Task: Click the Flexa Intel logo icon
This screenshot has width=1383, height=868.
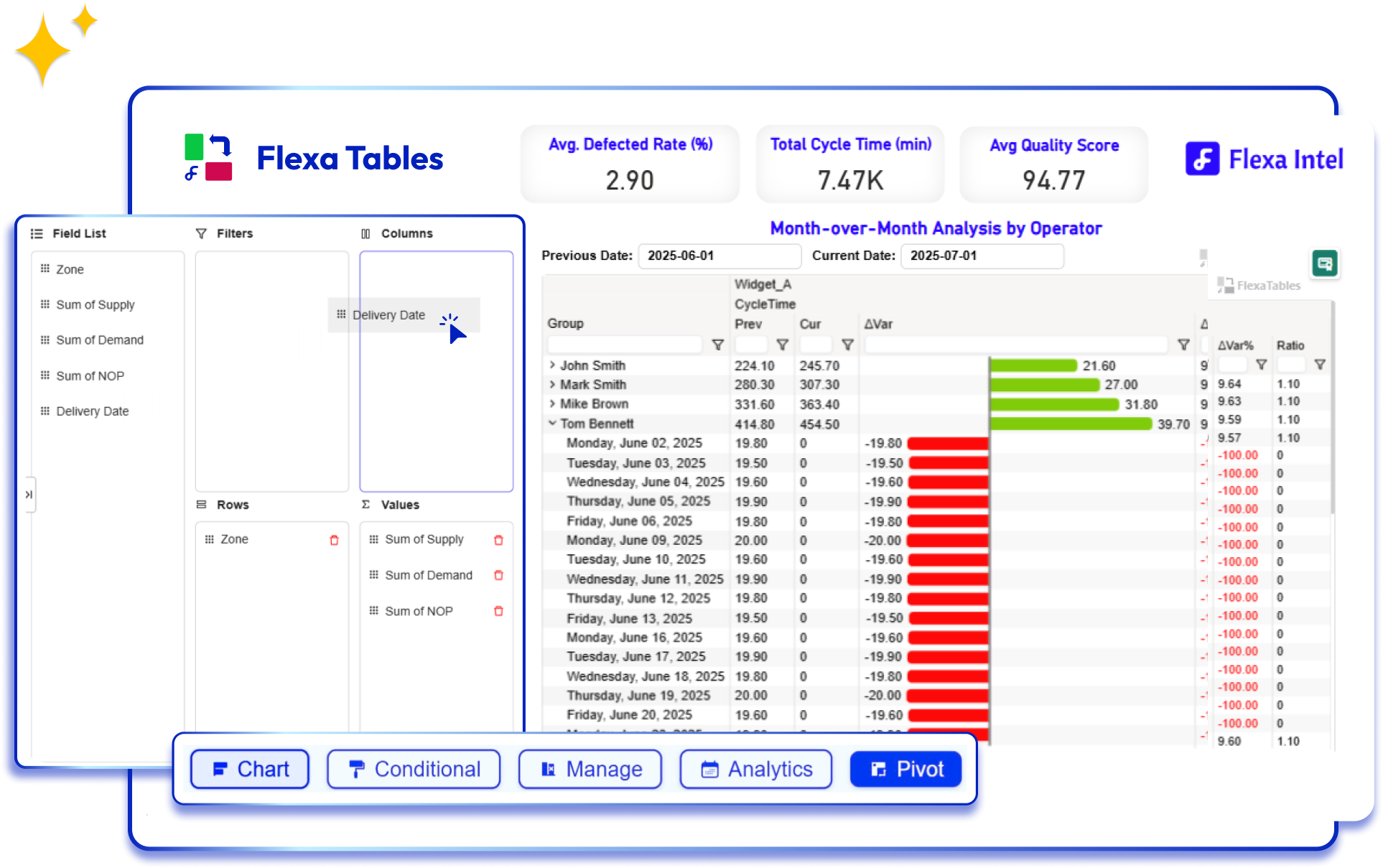Action: point(1203,159)
